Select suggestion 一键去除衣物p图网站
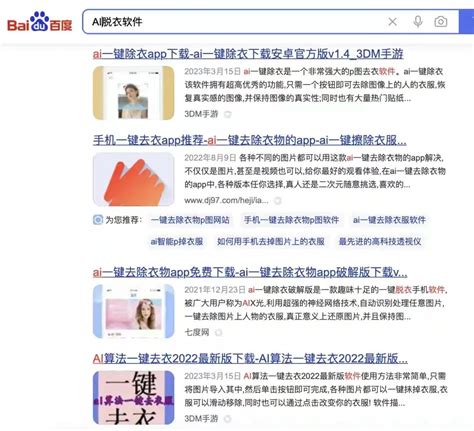The image size is (474, 431). pyautogui.click(x=190, y=220)
